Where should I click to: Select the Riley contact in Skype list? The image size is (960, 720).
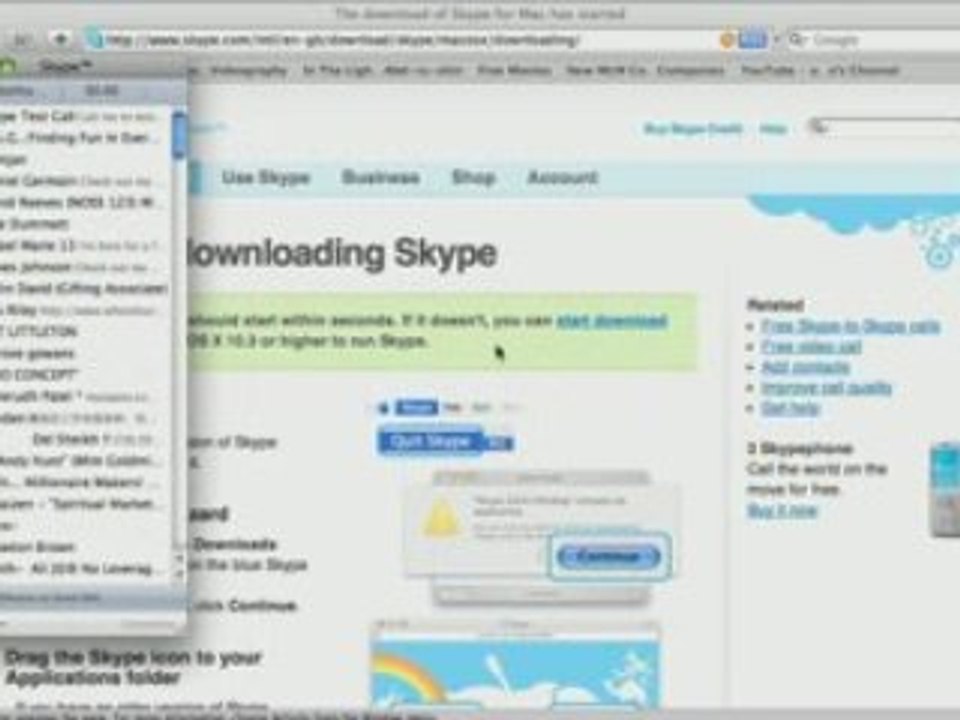86,310
